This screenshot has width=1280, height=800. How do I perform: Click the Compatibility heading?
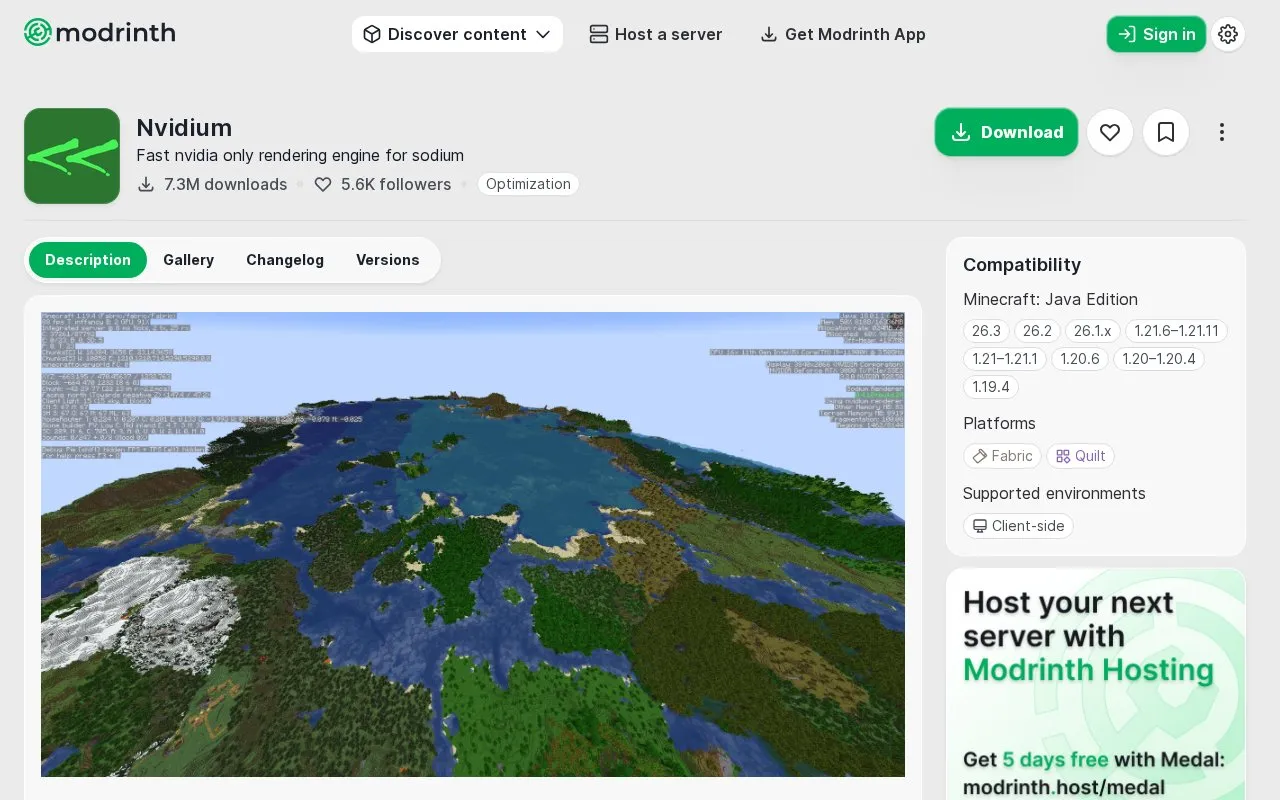(x=1022, y=265)
